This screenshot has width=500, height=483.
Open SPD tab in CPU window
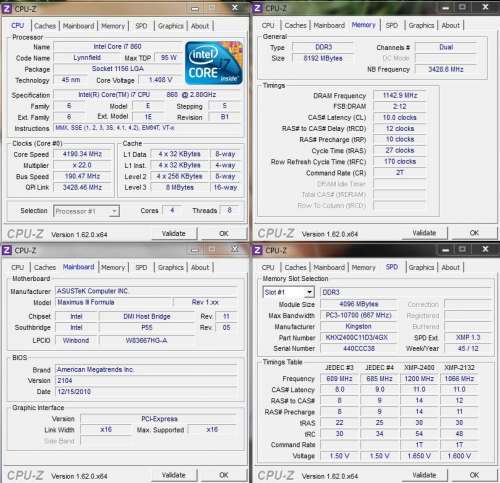pyautogui.click(x=141, y=26)
